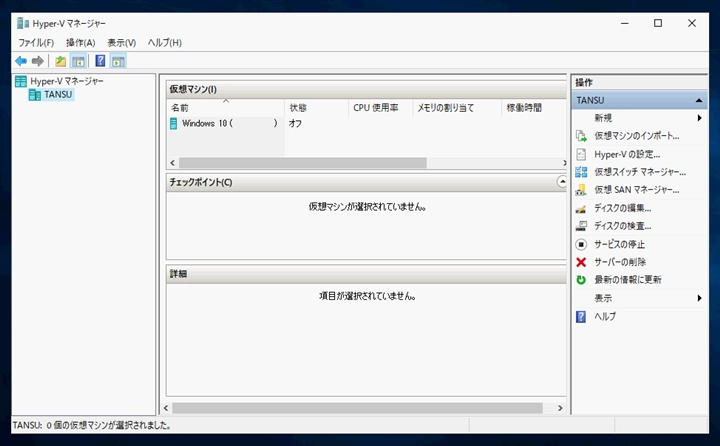Click the virtual machine list horizontal scrollbar thumb
The height and width of the screenshot is (446, 720).
[303, 163]
